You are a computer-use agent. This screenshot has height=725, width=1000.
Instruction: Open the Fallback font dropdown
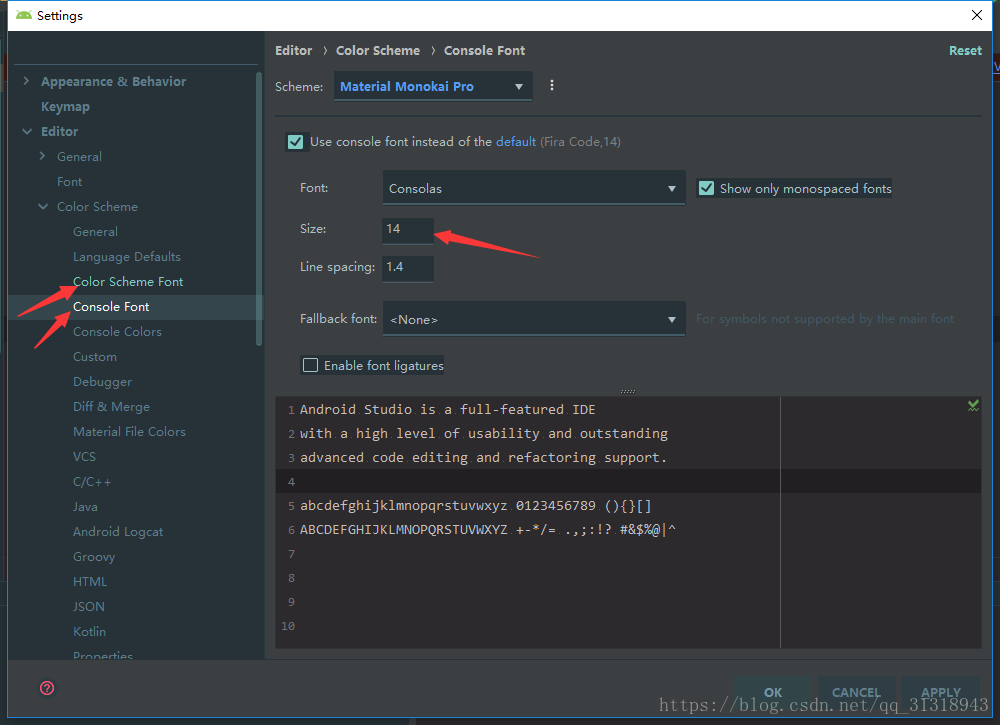tap(534, 319)
